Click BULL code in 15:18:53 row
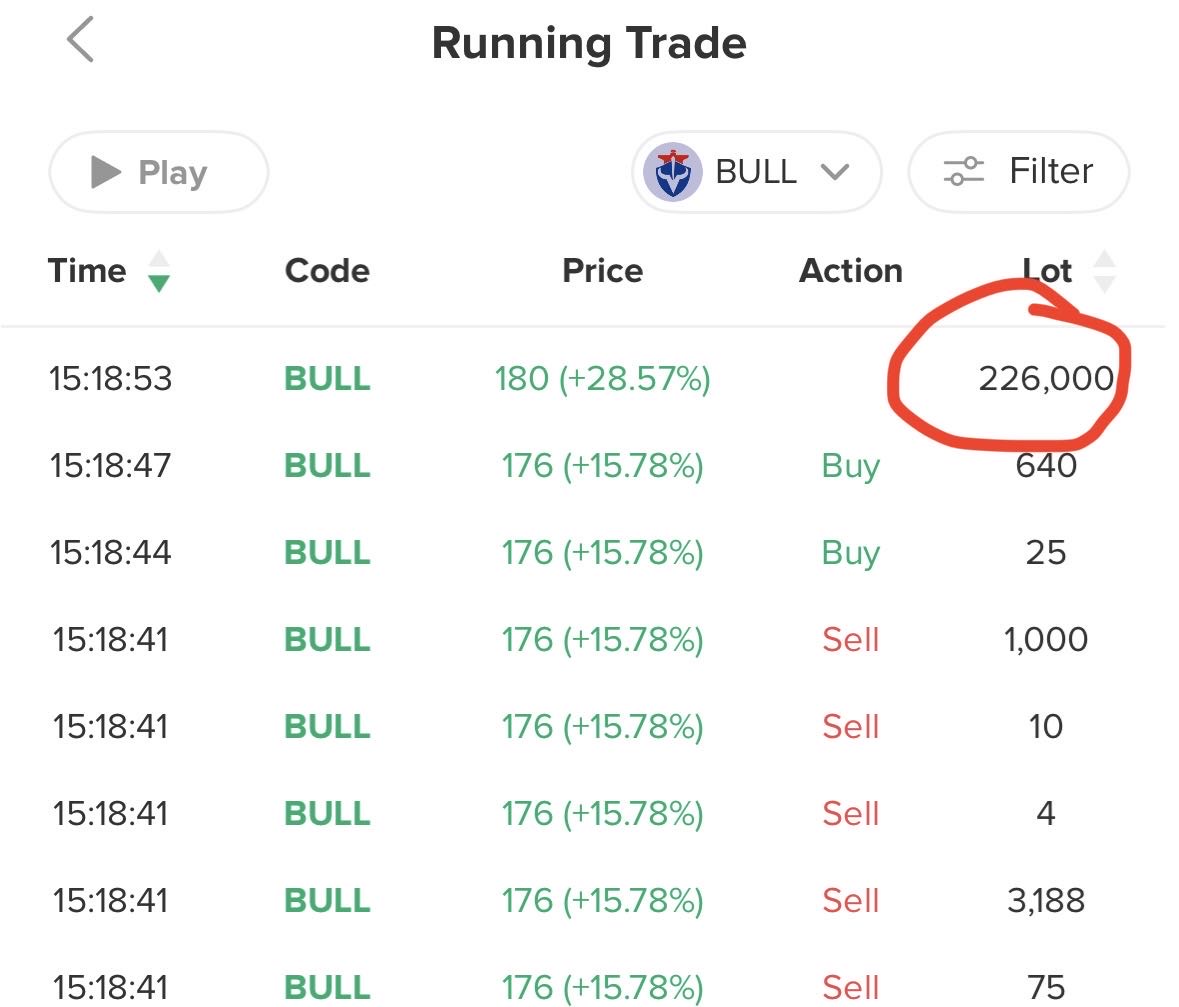The height and width of the screenshot is (1007, 1179). coord(327,379)
